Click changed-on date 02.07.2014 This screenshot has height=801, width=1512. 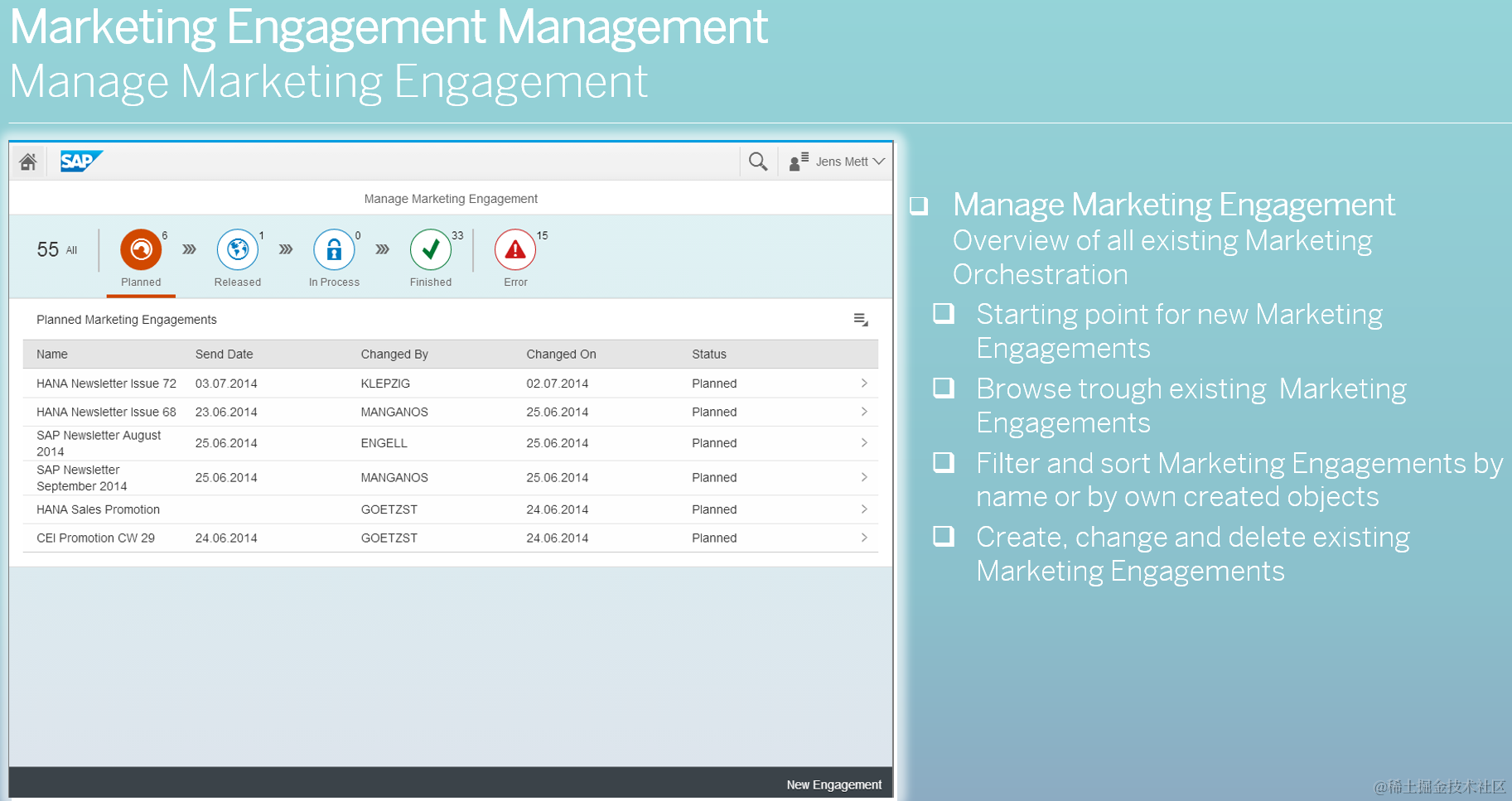558,384
